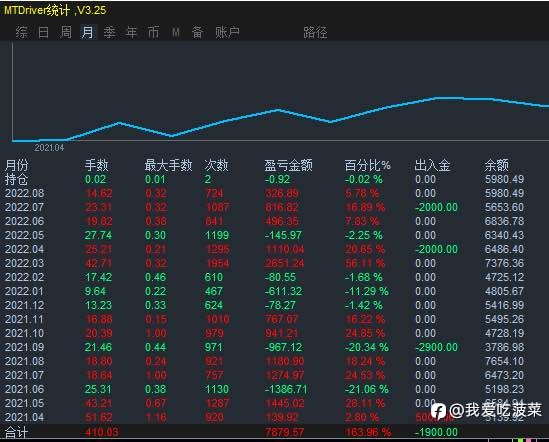Click the 路径 path button

click(x=315, y=33)
